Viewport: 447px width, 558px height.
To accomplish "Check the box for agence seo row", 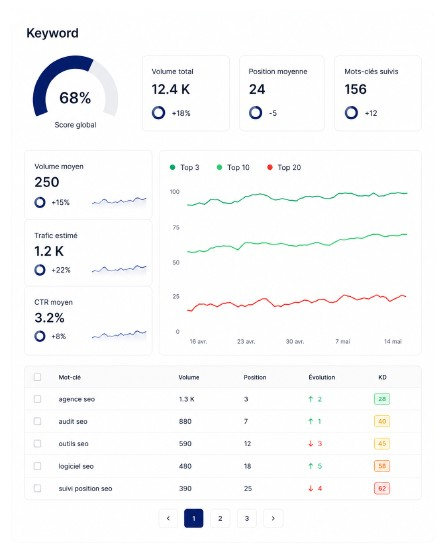I will pyautogui.click(x=37, y=399).
